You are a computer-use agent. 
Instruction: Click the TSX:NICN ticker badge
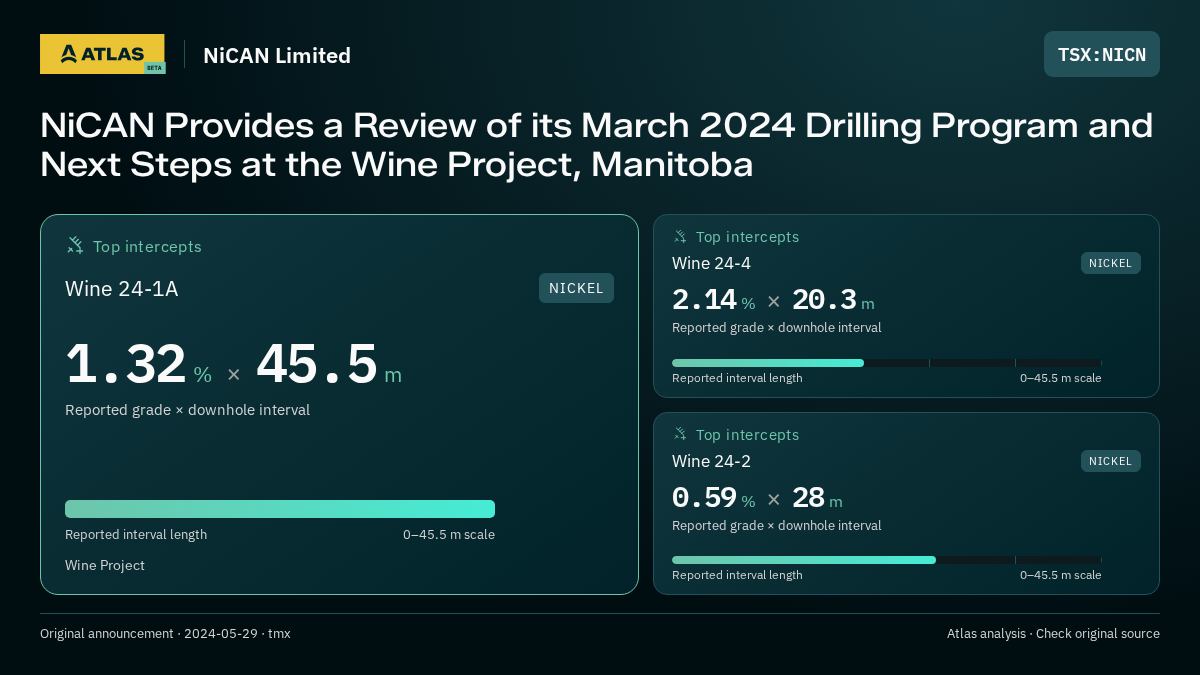tap(1102, 54)
